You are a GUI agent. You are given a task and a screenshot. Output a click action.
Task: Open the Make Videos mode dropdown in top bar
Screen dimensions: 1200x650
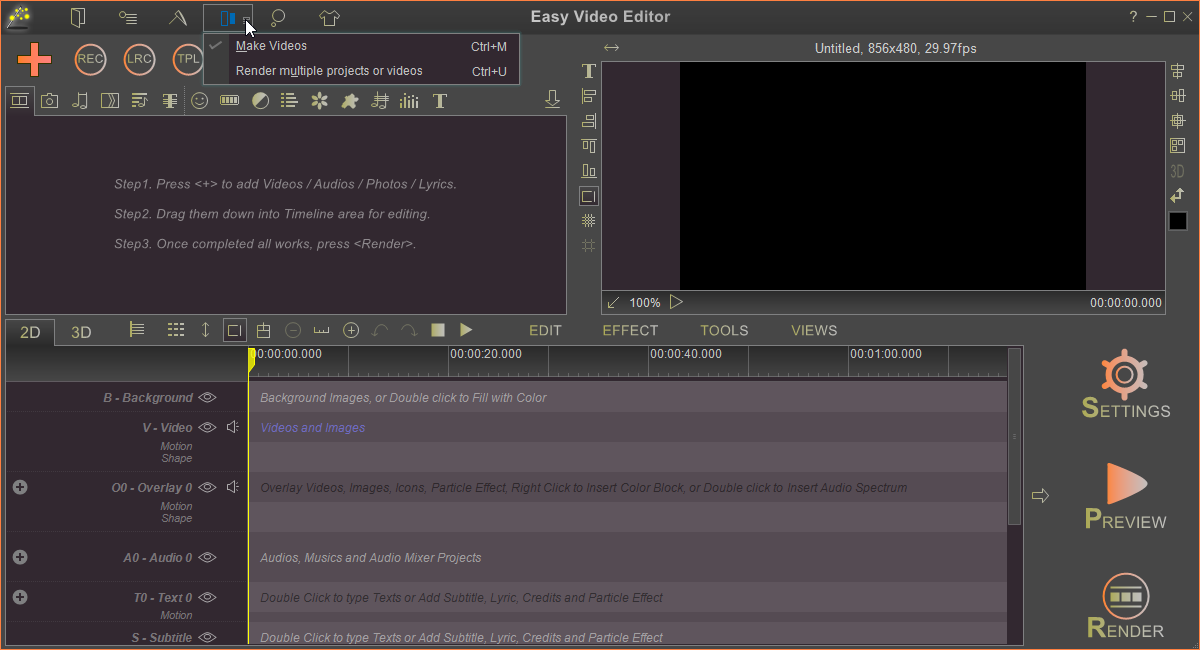coord(228,18)
